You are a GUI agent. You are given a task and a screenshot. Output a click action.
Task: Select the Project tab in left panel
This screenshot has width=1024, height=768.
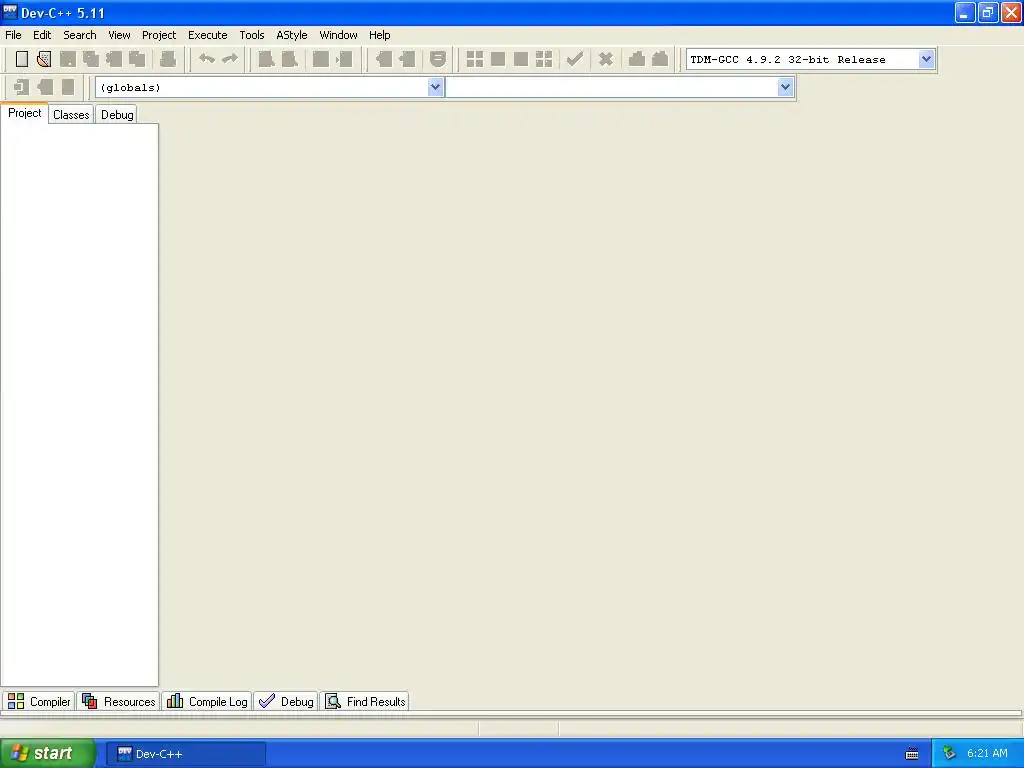[x=25, y=113]
